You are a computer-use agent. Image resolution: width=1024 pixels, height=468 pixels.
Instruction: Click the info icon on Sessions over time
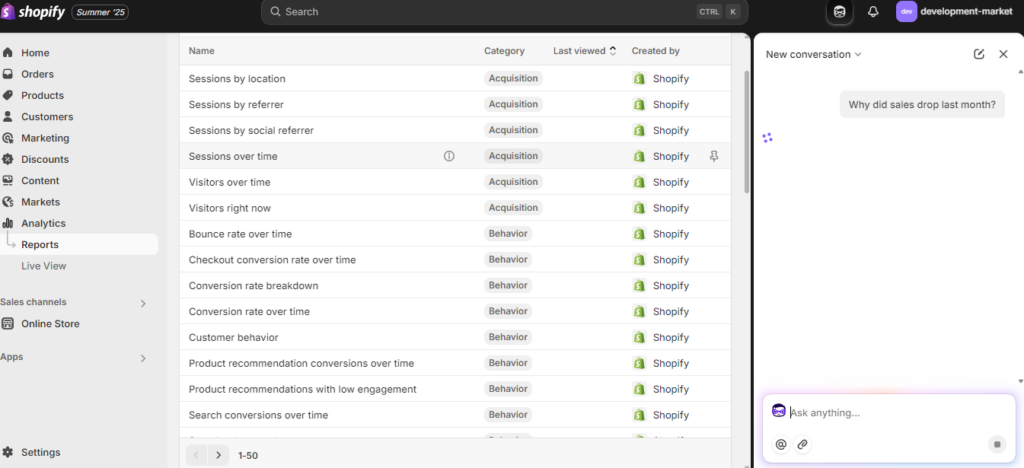[x=449, y=156]
